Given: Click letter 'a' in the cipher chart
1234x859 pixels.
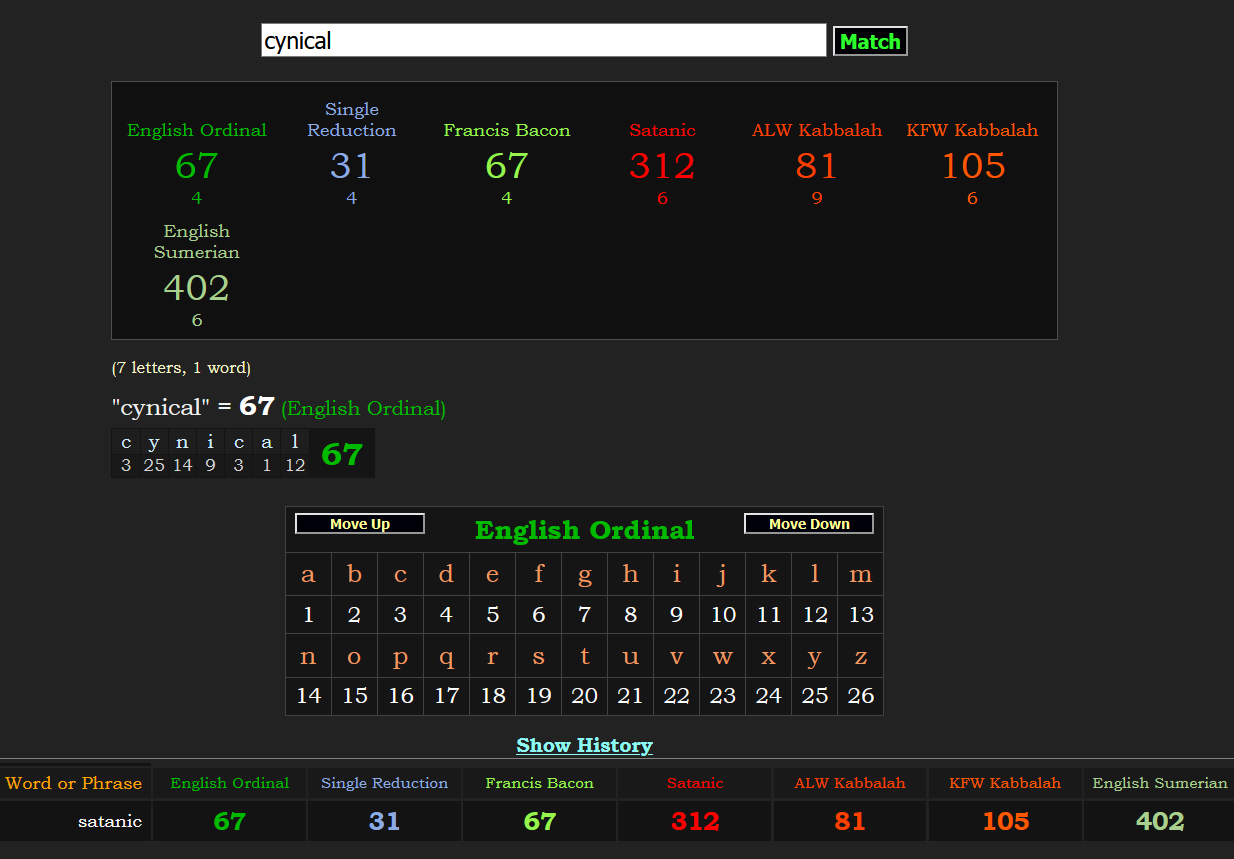Looking at the screenshot, I should click(x=308, y=574).
